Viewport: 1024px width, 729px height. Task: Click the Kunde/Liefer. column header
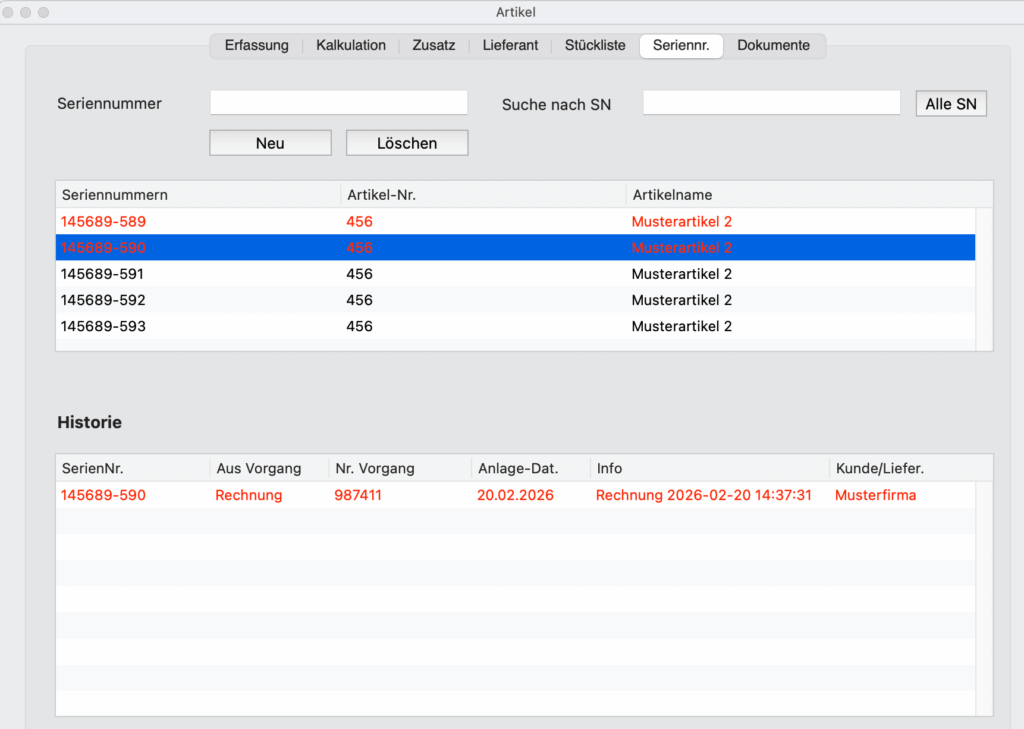click(x=880, y=468)
